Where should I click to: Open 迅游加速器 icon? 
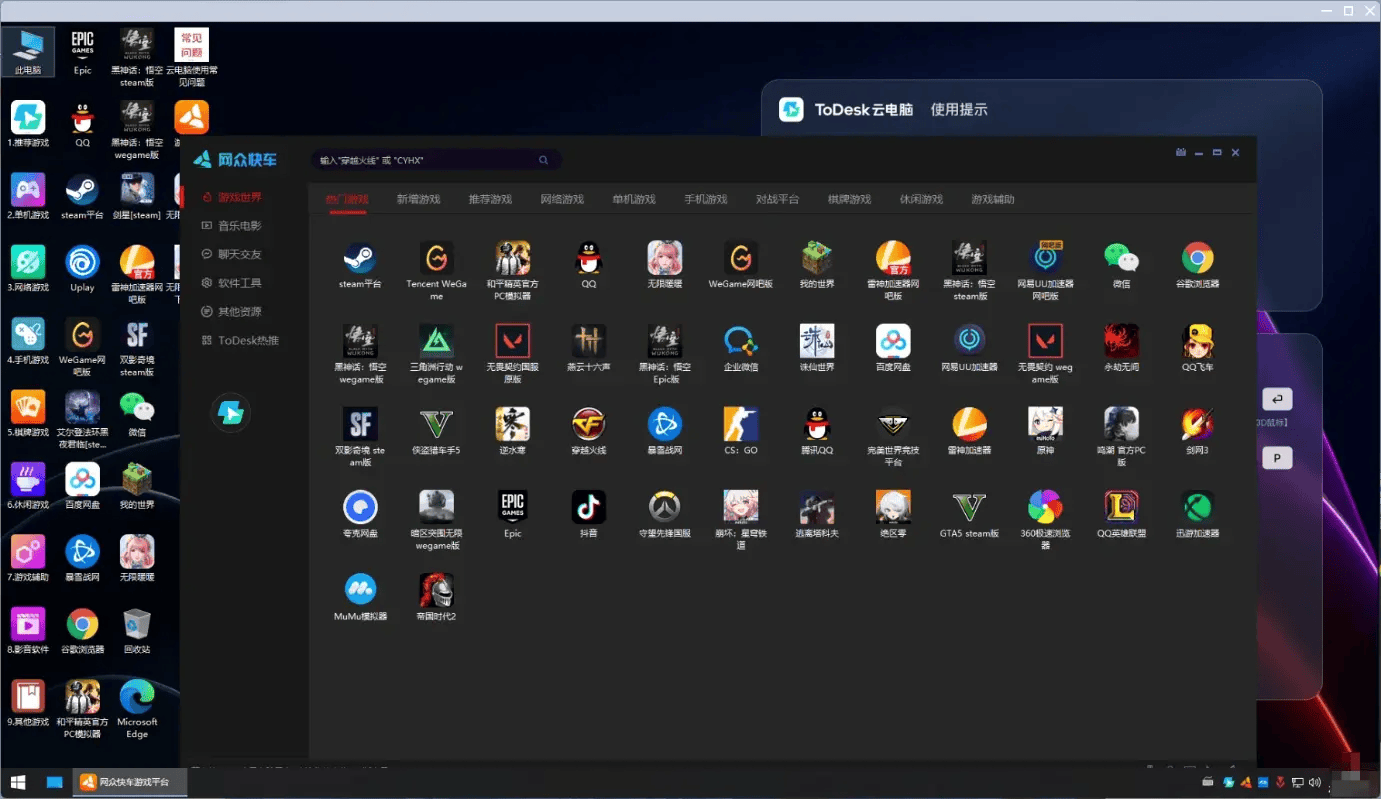[1197, 508]
